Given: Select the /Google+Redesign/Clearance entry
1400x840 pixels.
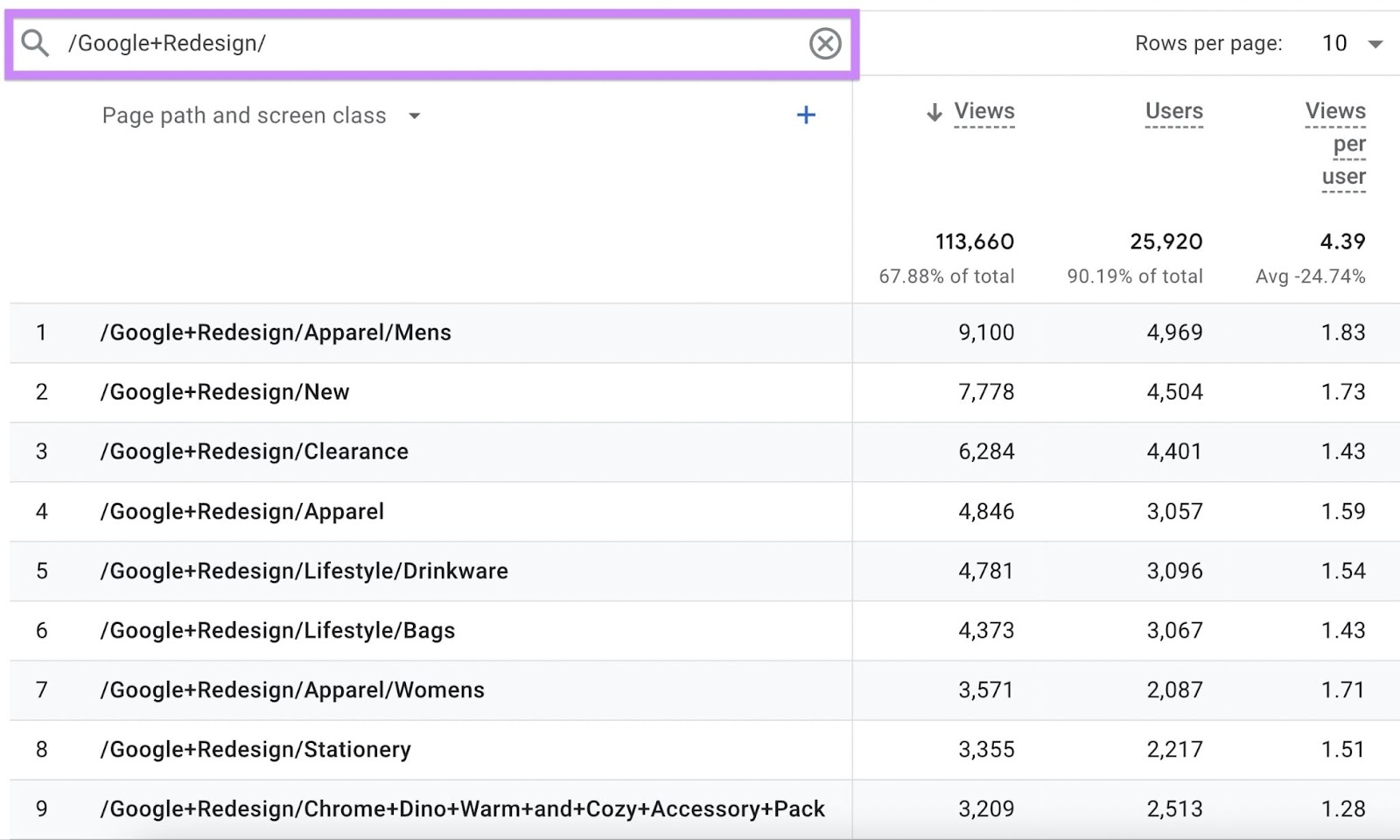Looking at the screenshot, I should 254,451.
